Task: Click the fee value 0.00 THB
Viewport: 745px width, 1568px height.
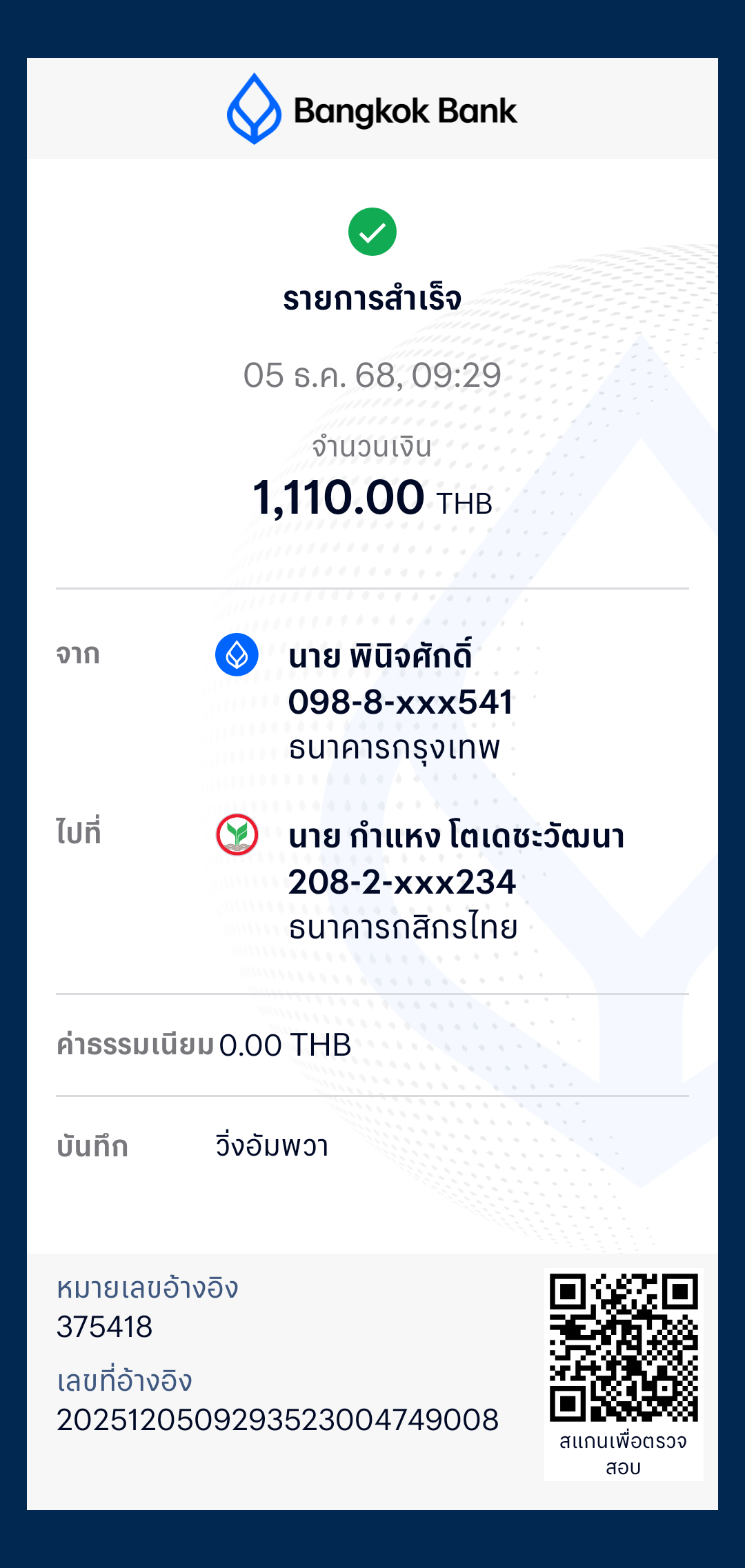Action: tap(285, 1045)
